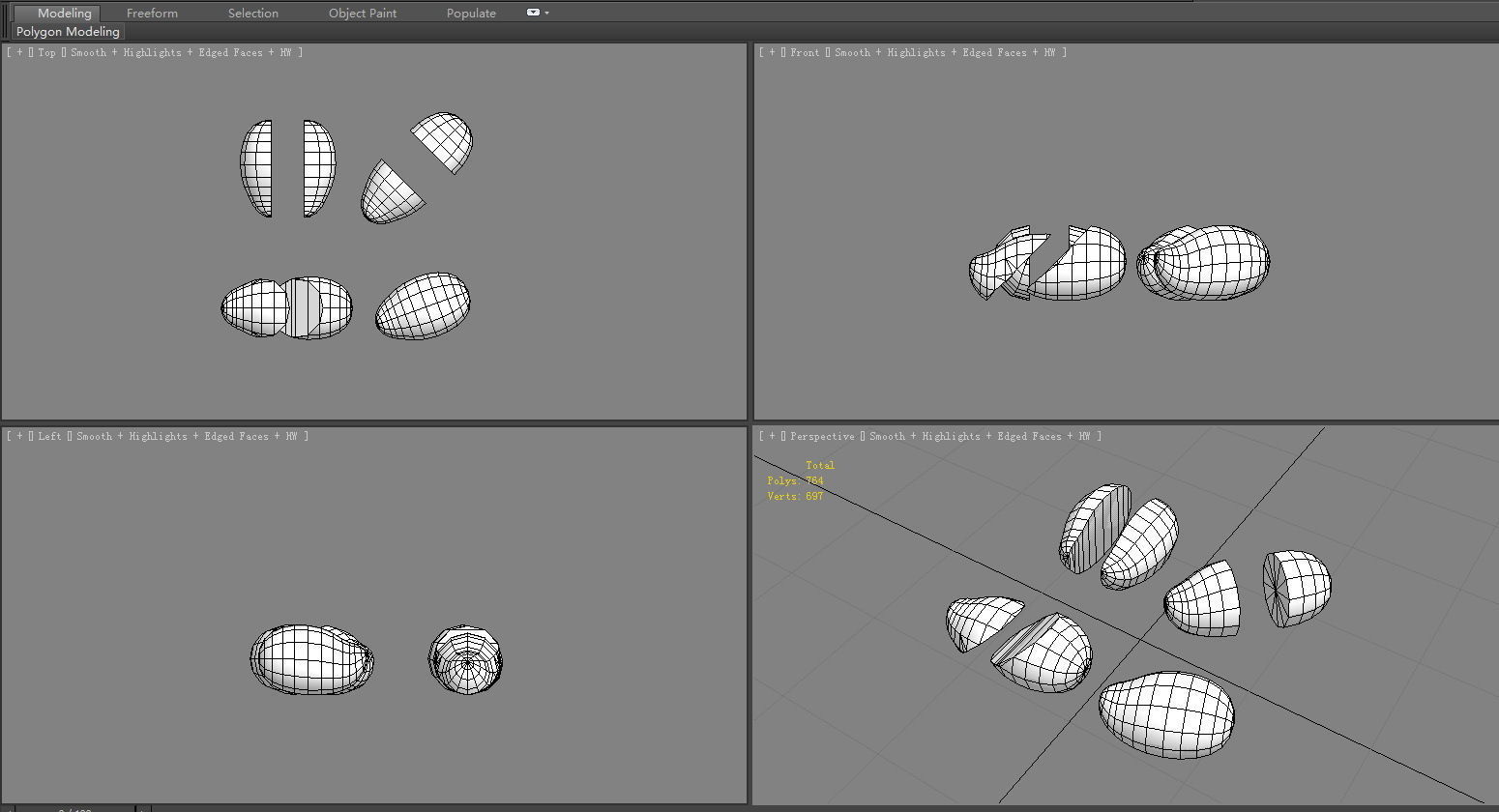Select the left vertical half-egg in Top viewport
This screenshot has height=812, width=1499.
coord(256,168)
